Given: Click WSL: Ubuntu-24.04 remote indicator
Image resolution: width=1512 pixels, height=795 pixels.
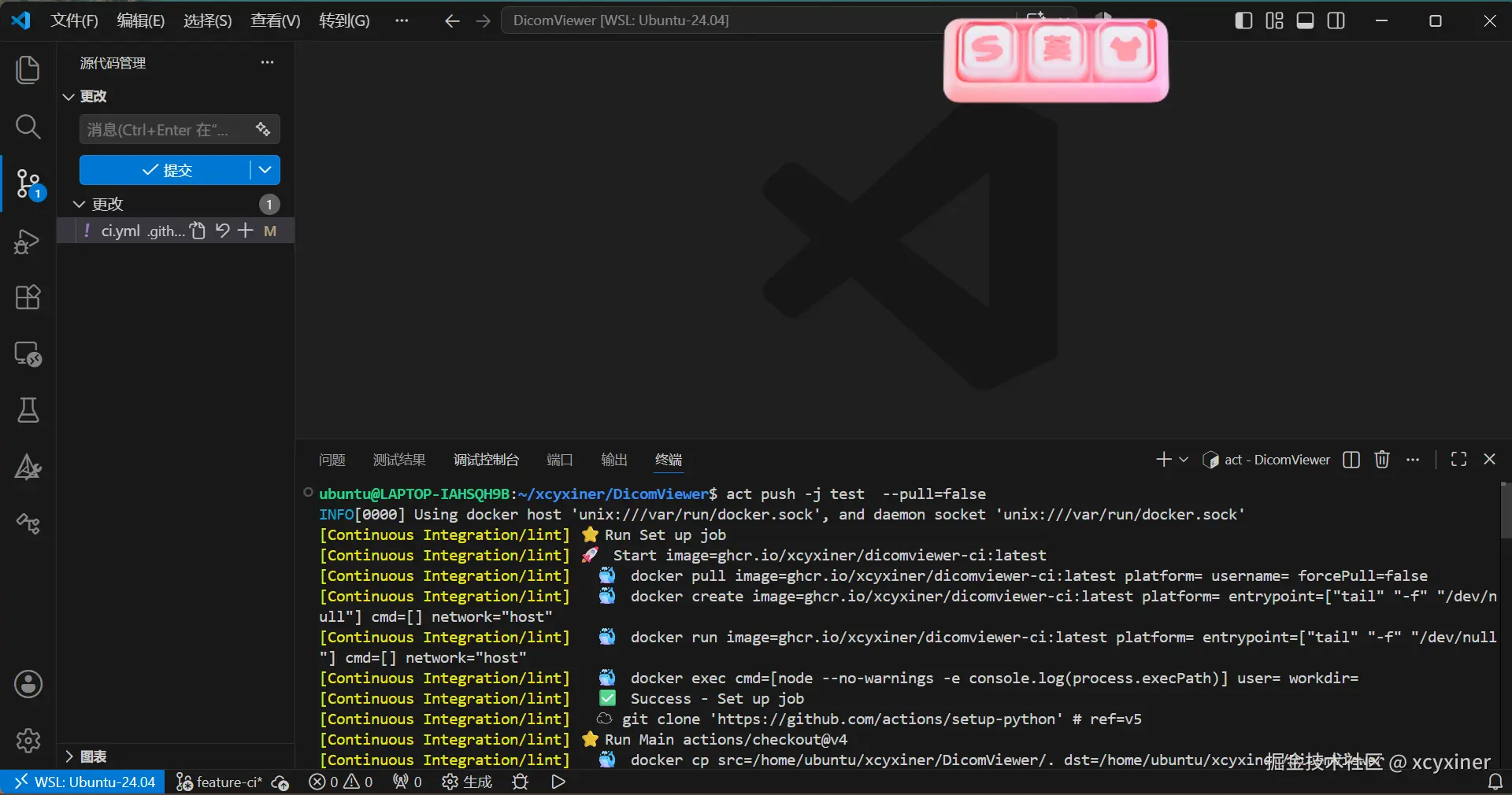Looking at the screenshot, I should [x=83, y=782].
